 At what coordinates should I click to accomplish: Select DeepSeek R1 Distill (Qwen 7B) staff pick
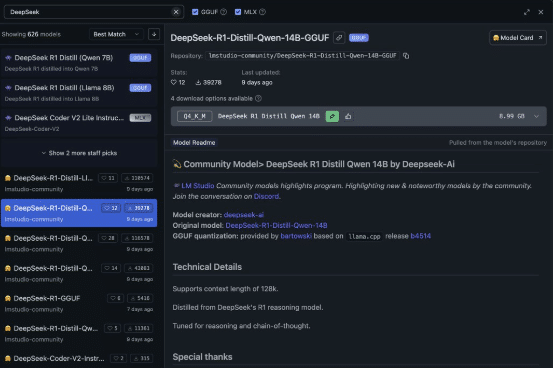click(79, 62)
